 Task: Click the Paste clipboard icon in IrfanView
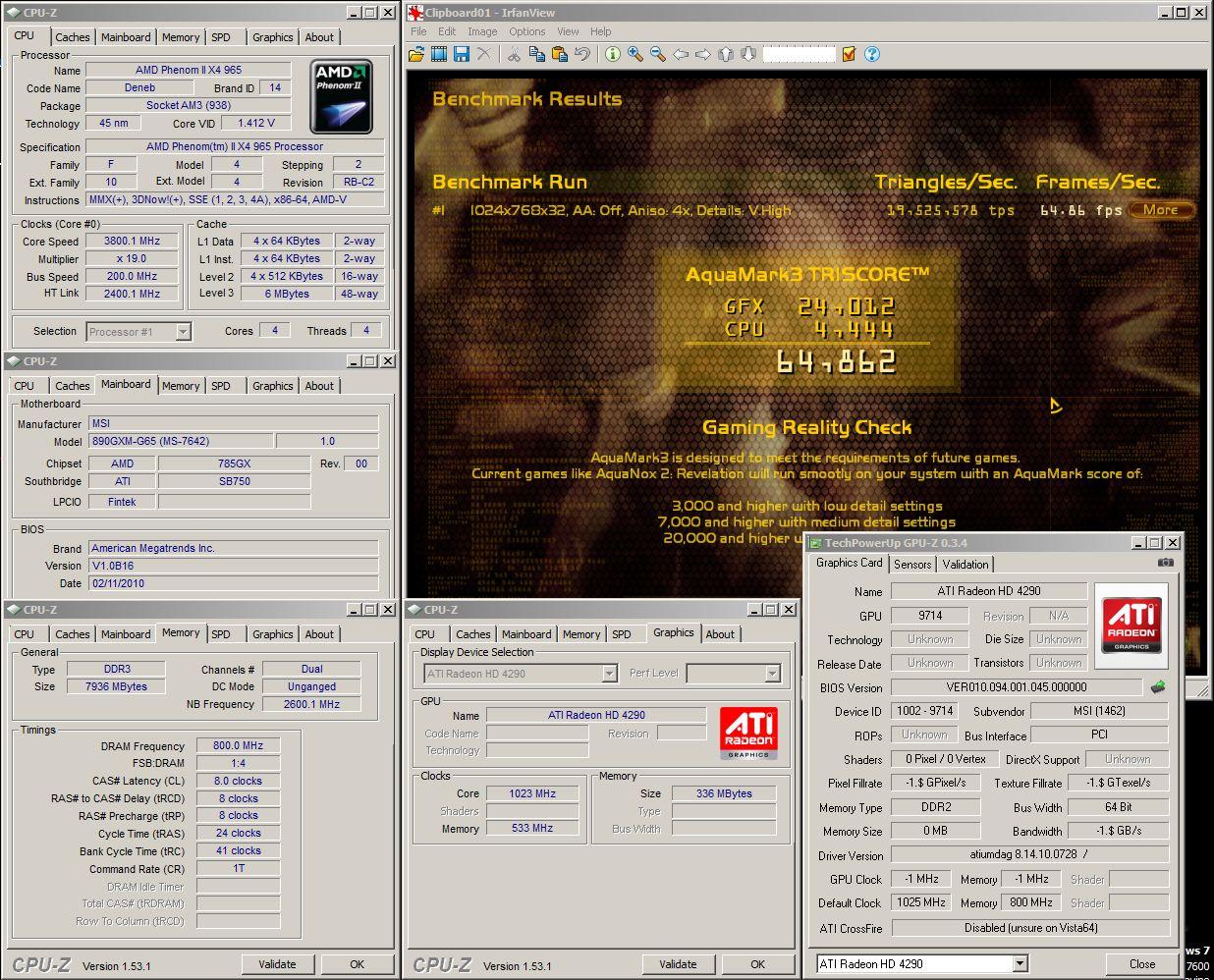click(559, 54)
